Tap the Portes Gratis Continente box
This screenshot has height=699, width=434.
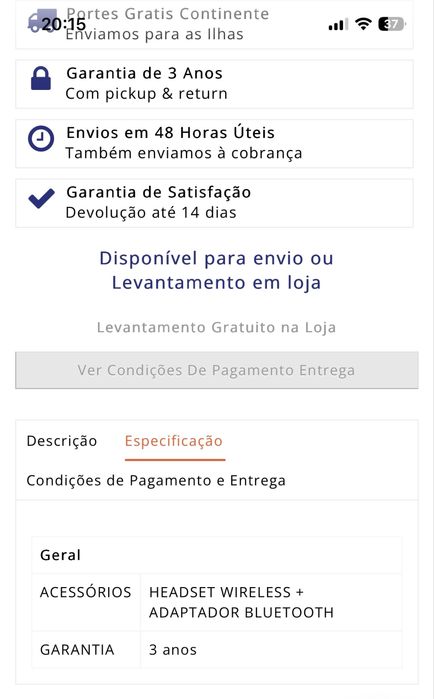point(214,25)
